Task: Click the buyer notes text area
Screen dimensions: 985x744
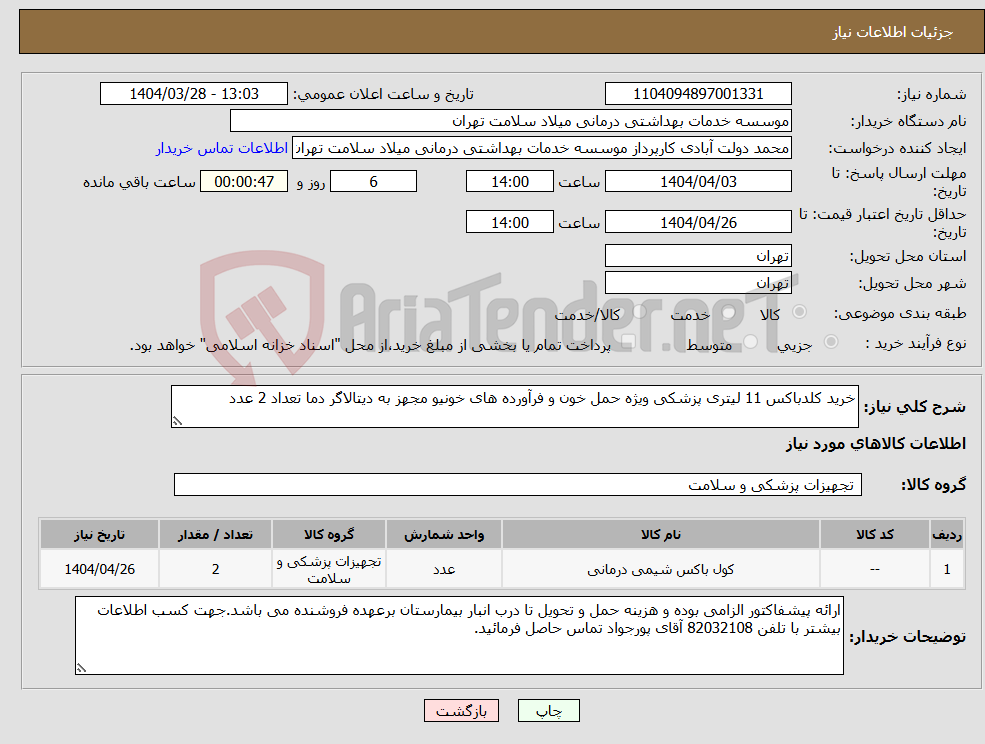Action: pos(459,635)
